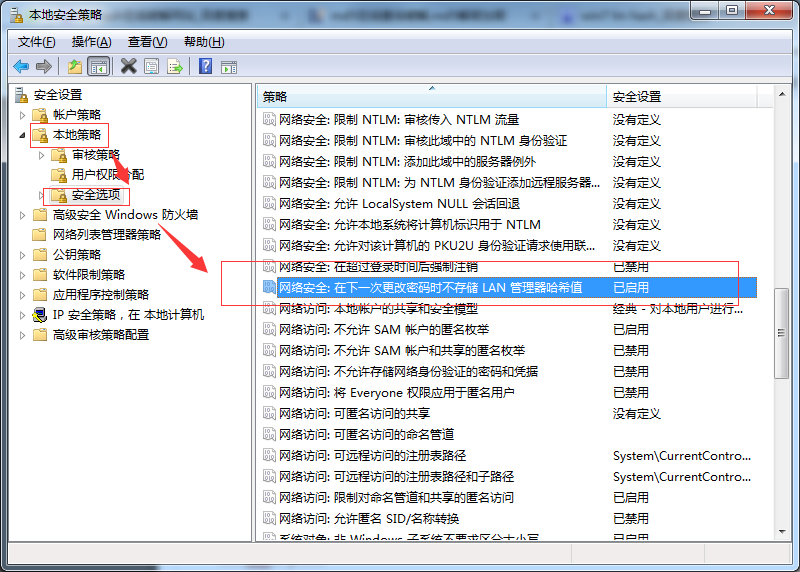Sort by the 策略 column header

[432, 96]
